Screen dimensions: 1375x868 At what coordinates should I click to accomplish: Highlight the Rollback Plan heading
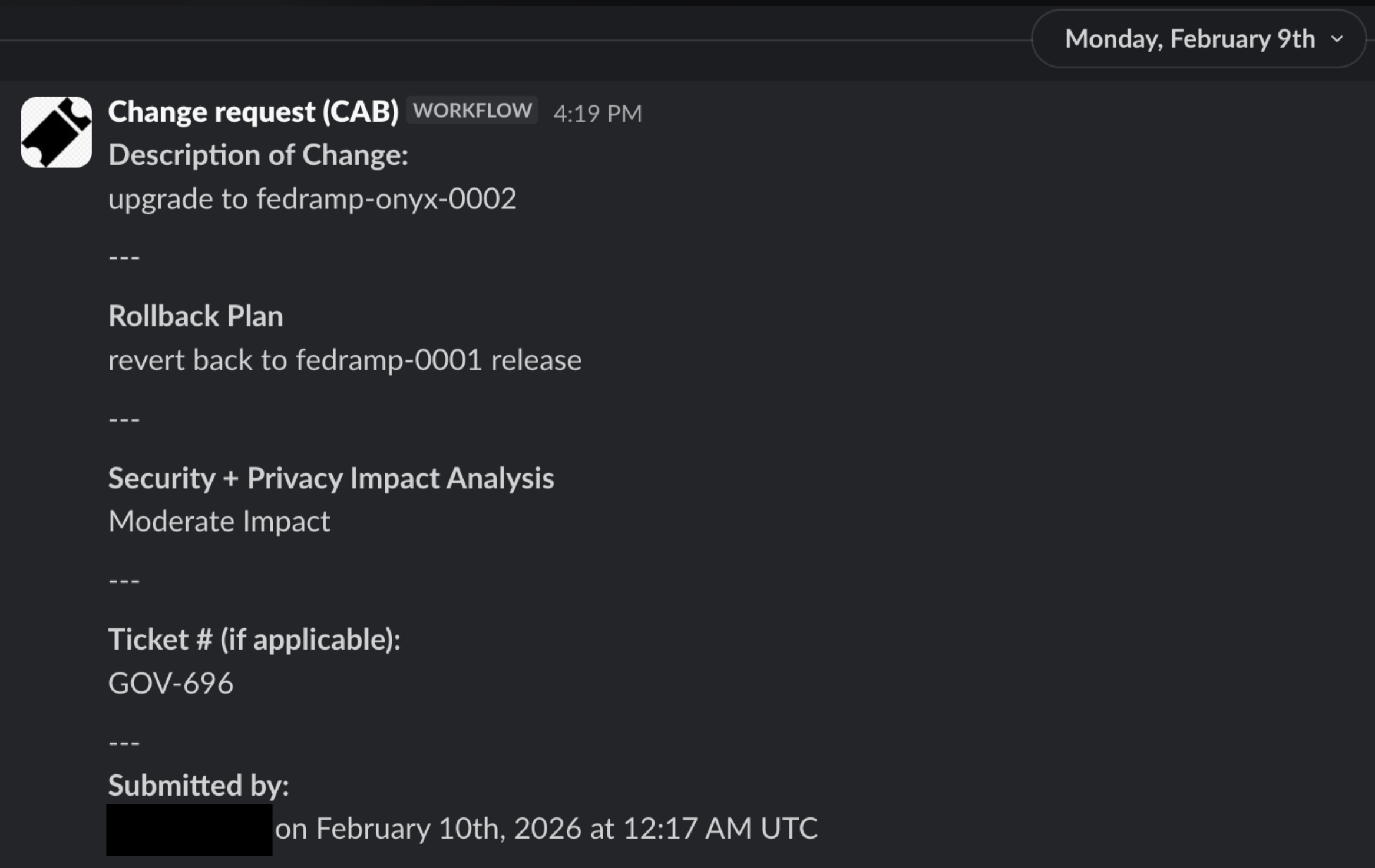[x=196, y=316]
